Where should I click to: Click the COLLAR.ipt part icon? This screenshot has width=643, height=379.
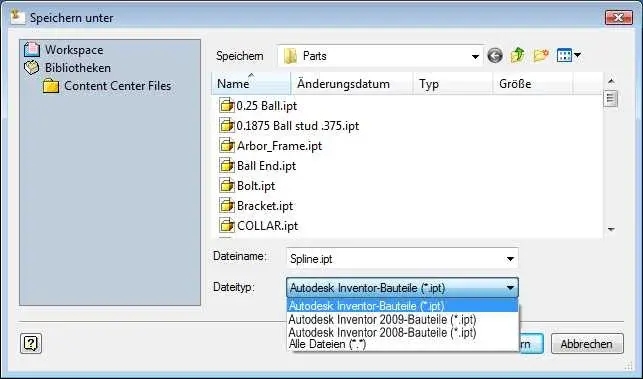tap(227, 226)
